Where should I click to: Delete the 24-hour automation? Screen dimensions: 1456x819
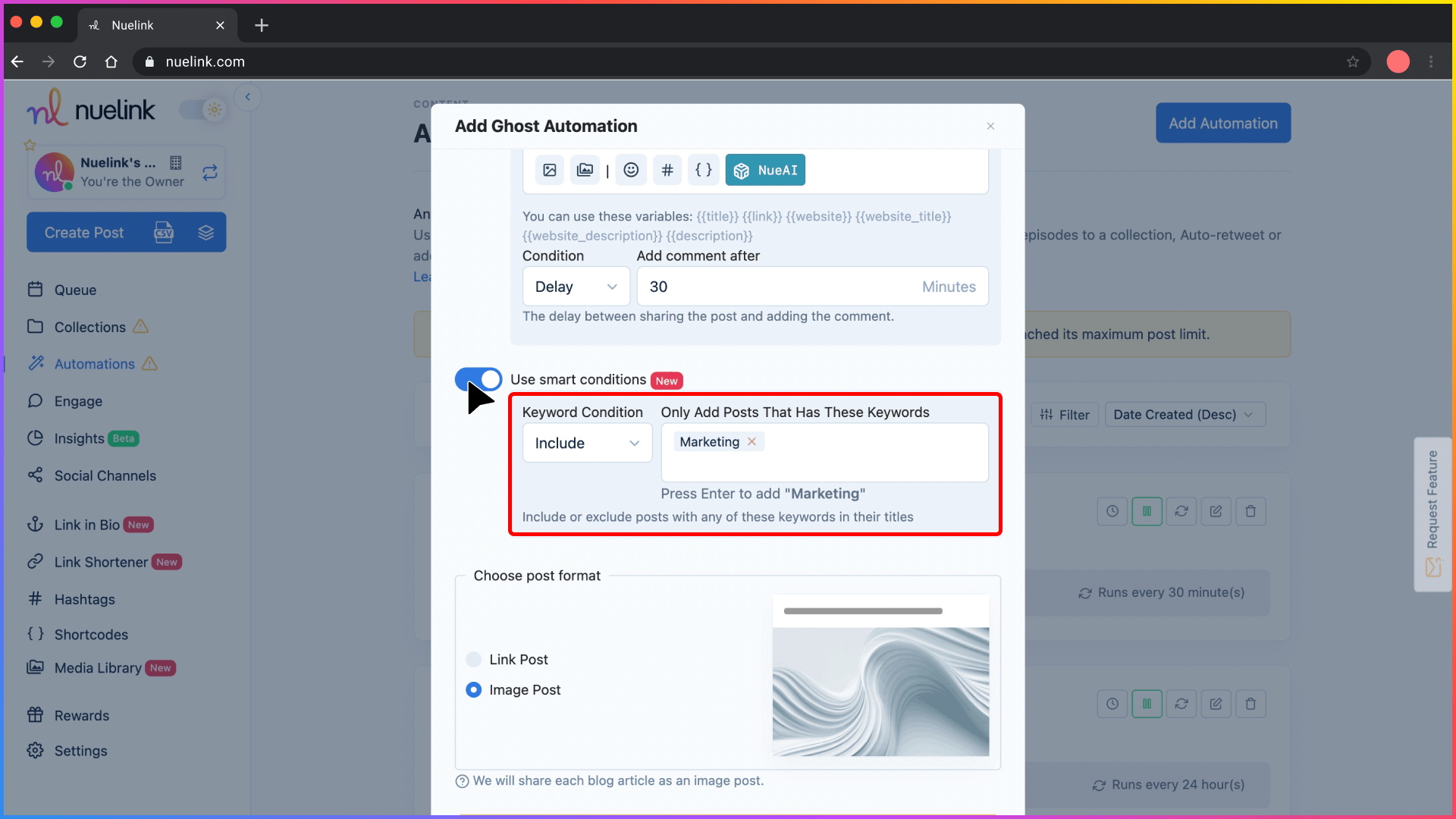(1251, 704)
